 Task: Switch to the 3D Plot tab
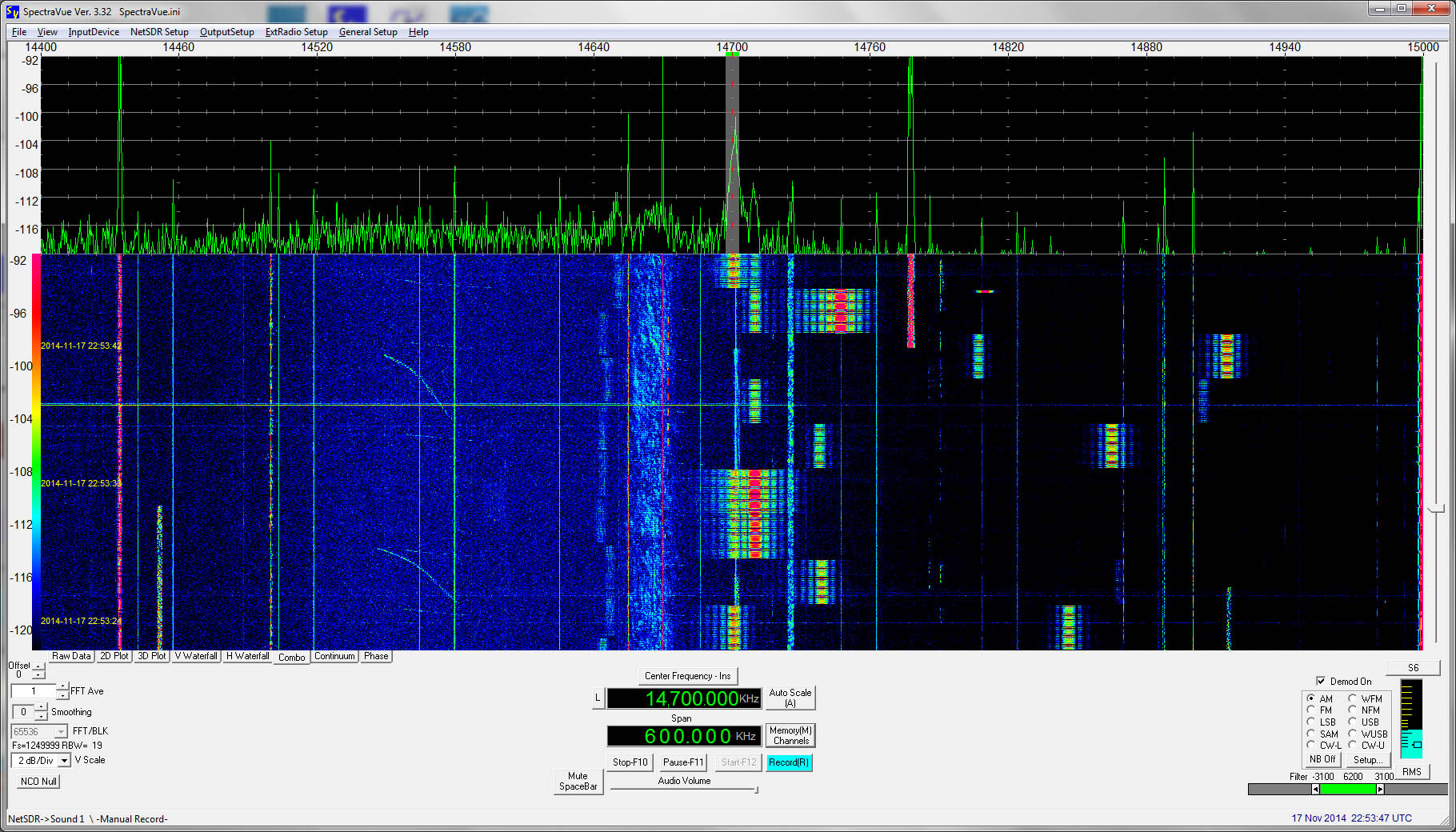[x=152, y=656]
